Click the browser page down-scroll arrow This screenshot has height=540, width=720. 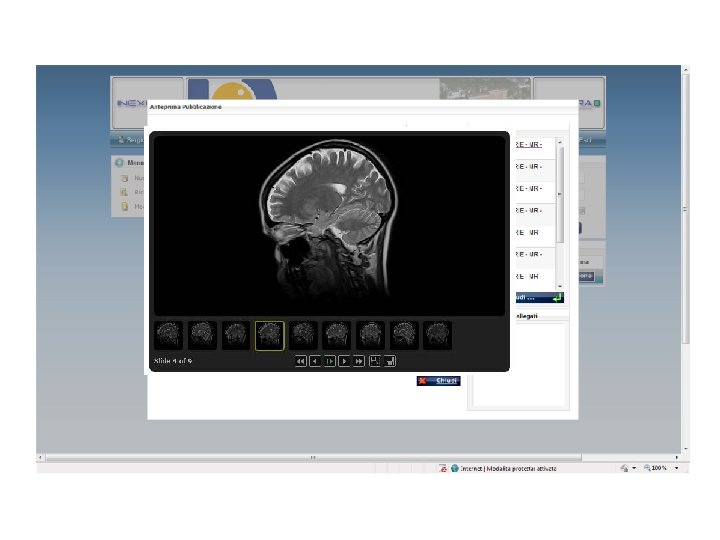pyautogui.click(x=686, y=449)
